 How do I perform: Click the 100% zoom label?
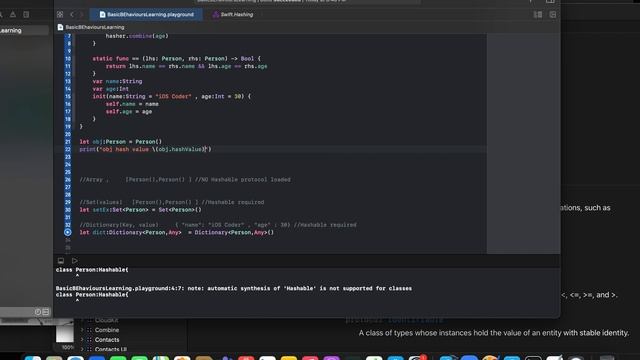pos(68,347)
